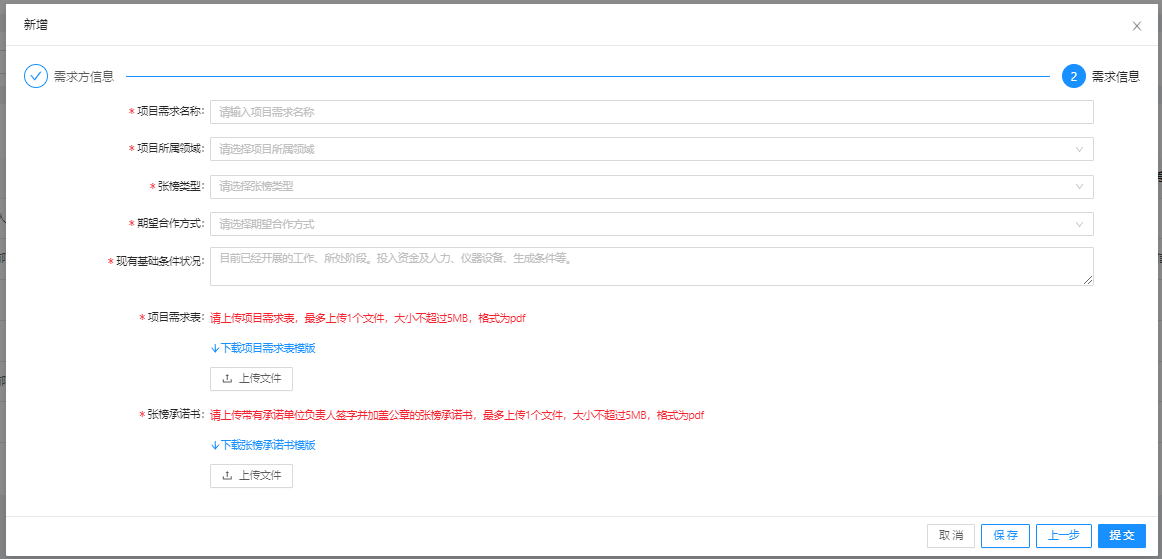
Task: Submit the form with the 提交 button
Action: [1122, 535]
